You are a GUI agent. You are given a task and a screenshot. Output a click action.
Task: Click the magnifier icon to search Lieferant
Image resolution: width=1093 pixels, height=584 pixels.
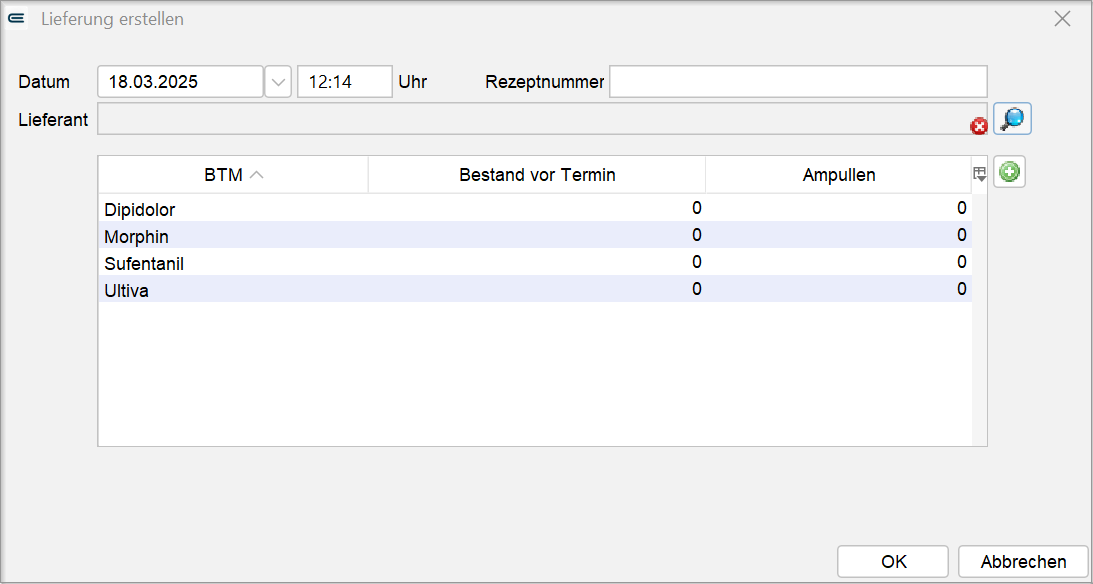click(1012, 119)
